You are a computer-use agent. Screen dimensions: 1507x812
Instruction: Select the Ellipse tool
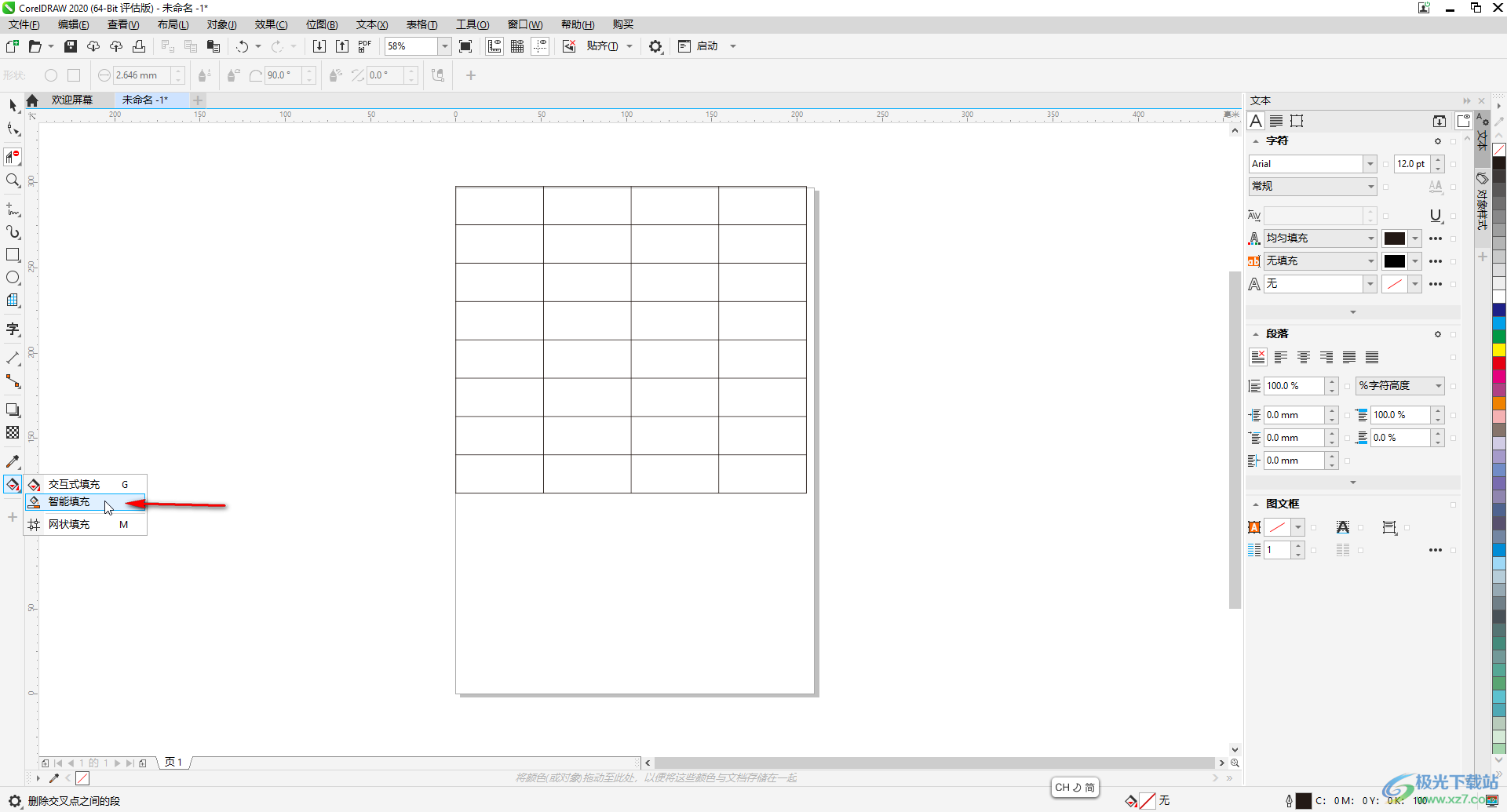coord(13,278)
